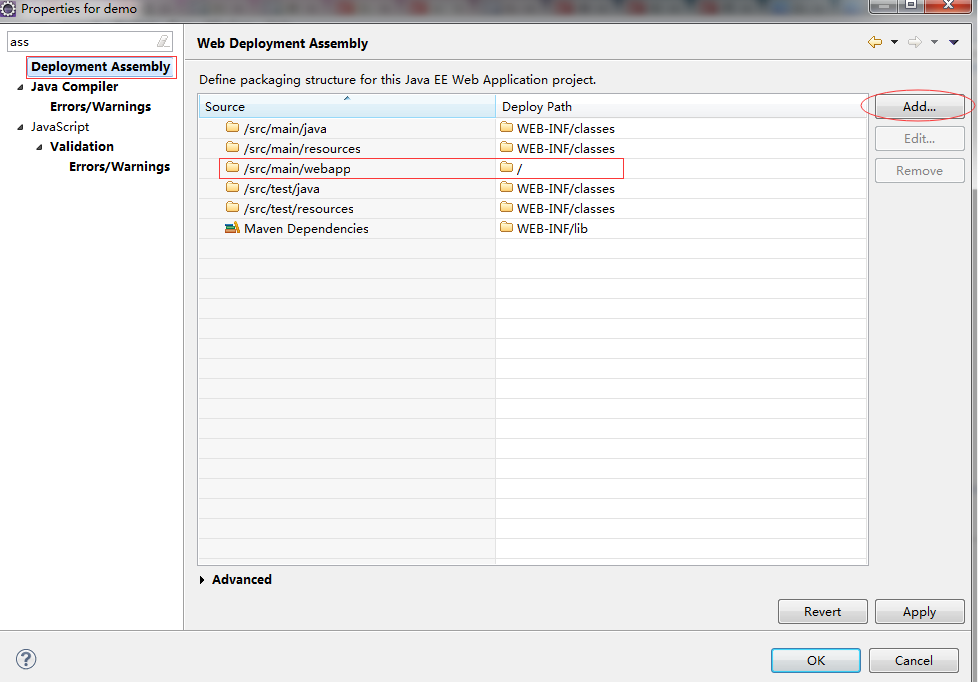
Task: Open the back history dropdown arrow
Action: (894, 42)
